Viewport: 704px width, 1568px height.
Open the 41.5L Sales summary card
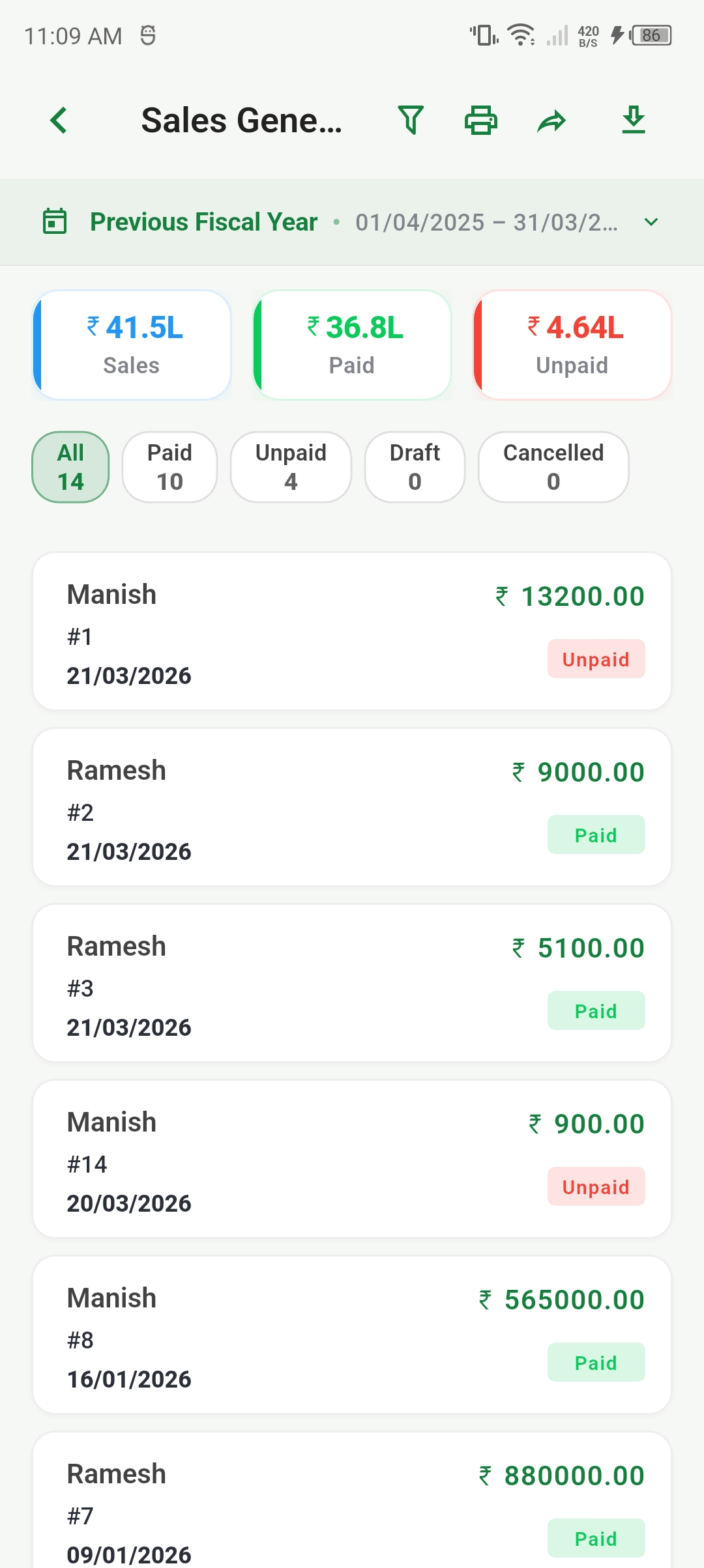(x=132, y=345)
